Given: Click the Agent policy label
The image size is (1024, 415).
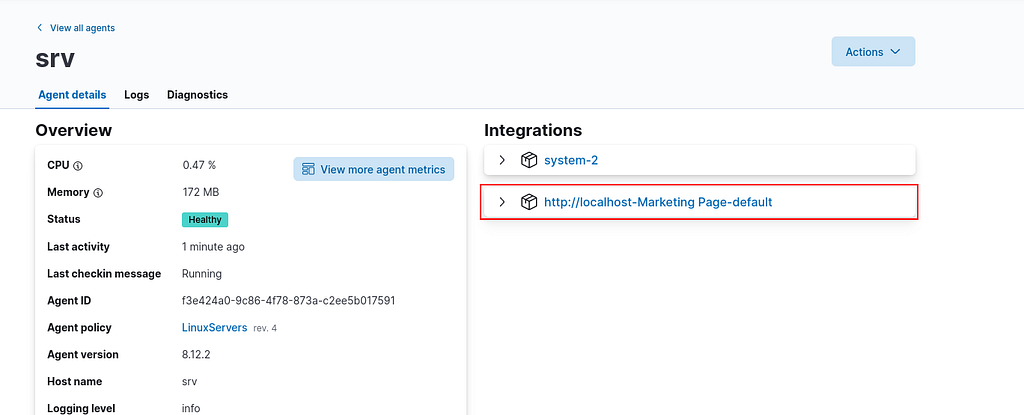Looking at the screenshot, I should tap(79, 327).
